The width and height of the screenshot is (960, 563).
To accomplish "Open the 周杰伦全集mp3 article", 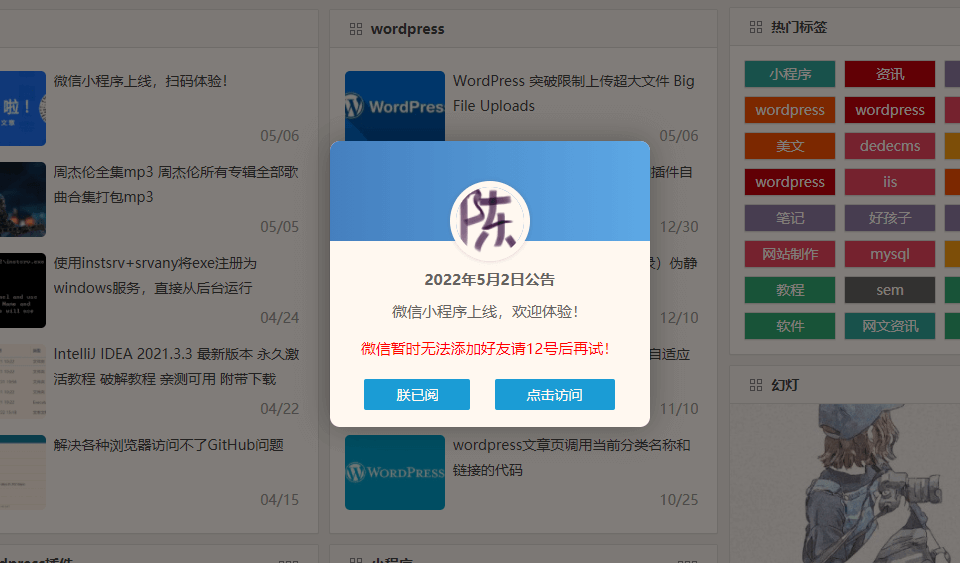I will [x=176, y=184].
